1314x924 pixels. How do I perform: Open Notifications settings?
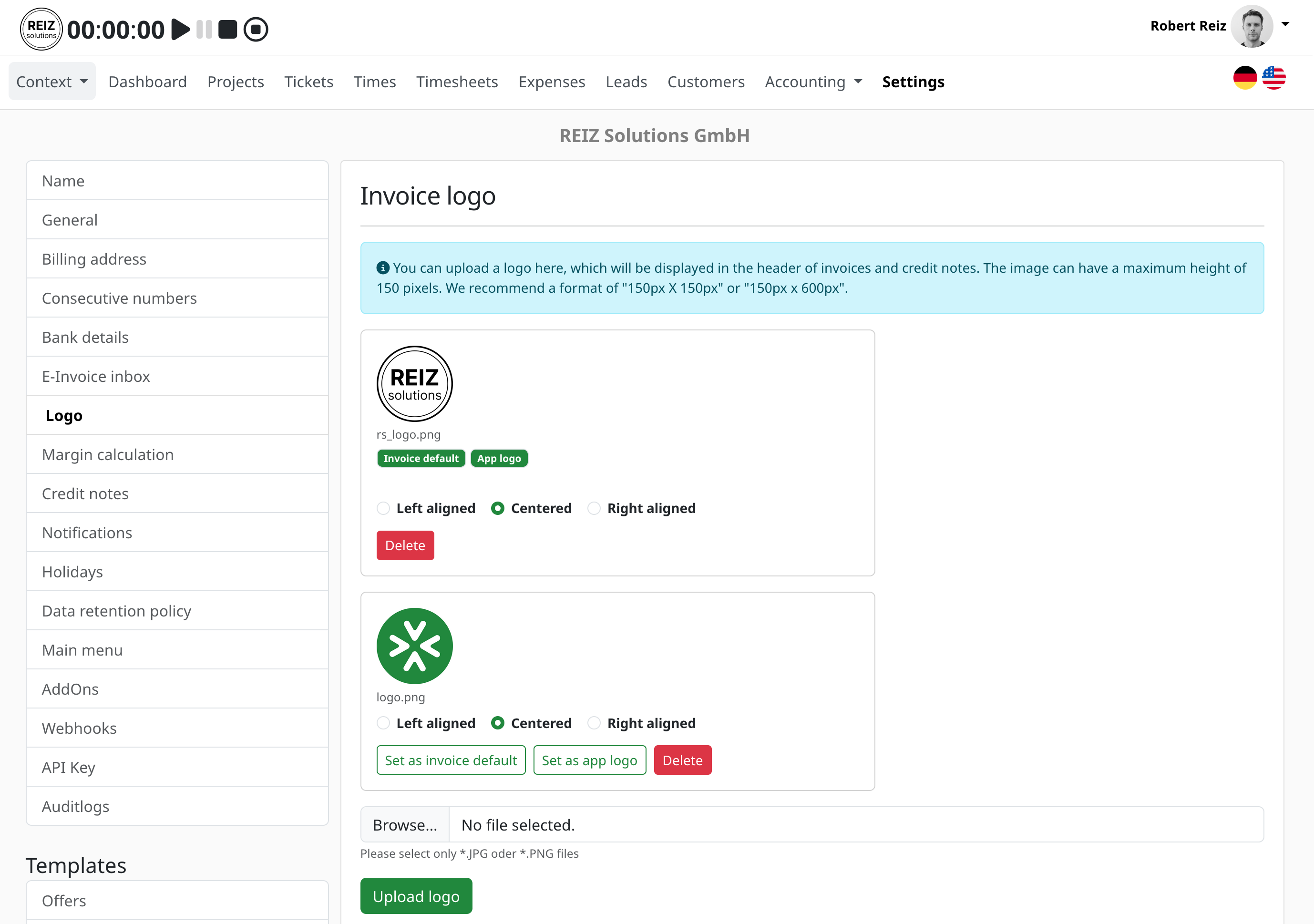177,533
